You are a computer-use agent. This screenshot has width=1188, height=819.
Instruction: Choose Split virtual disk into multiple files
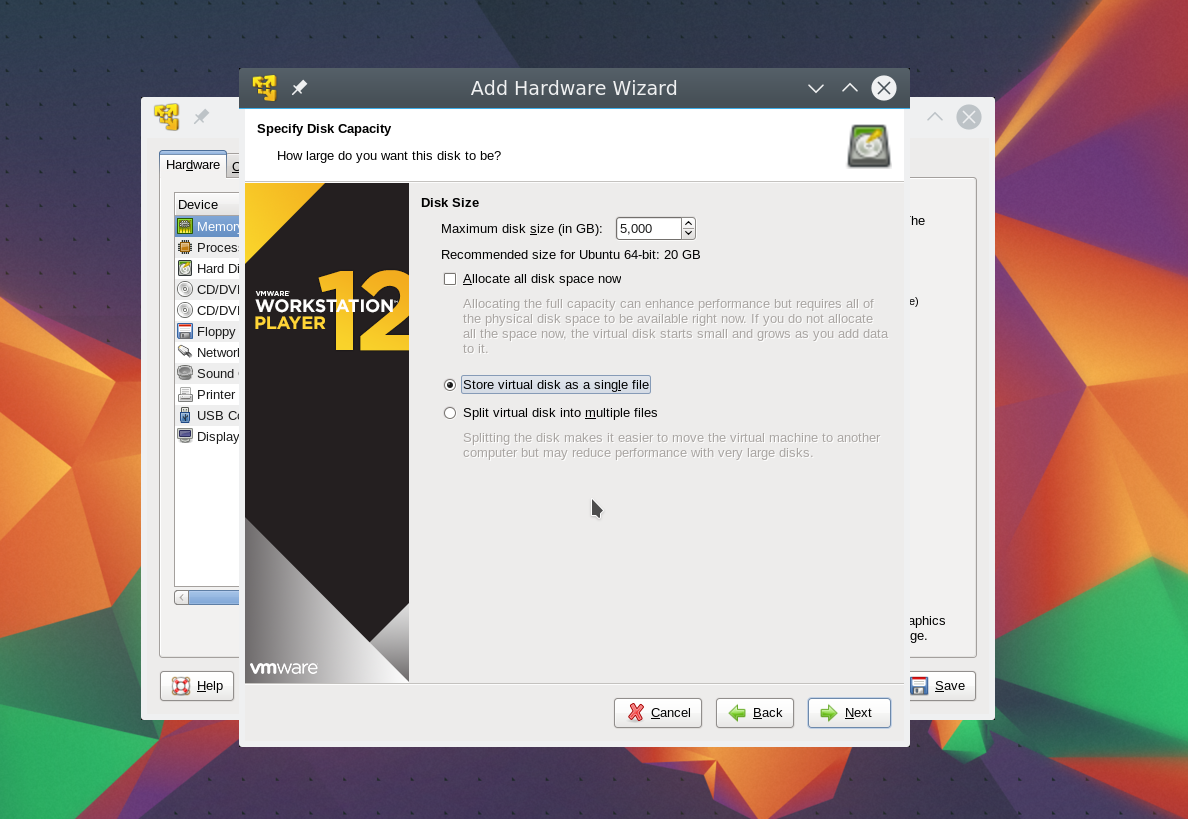point(450,413)
